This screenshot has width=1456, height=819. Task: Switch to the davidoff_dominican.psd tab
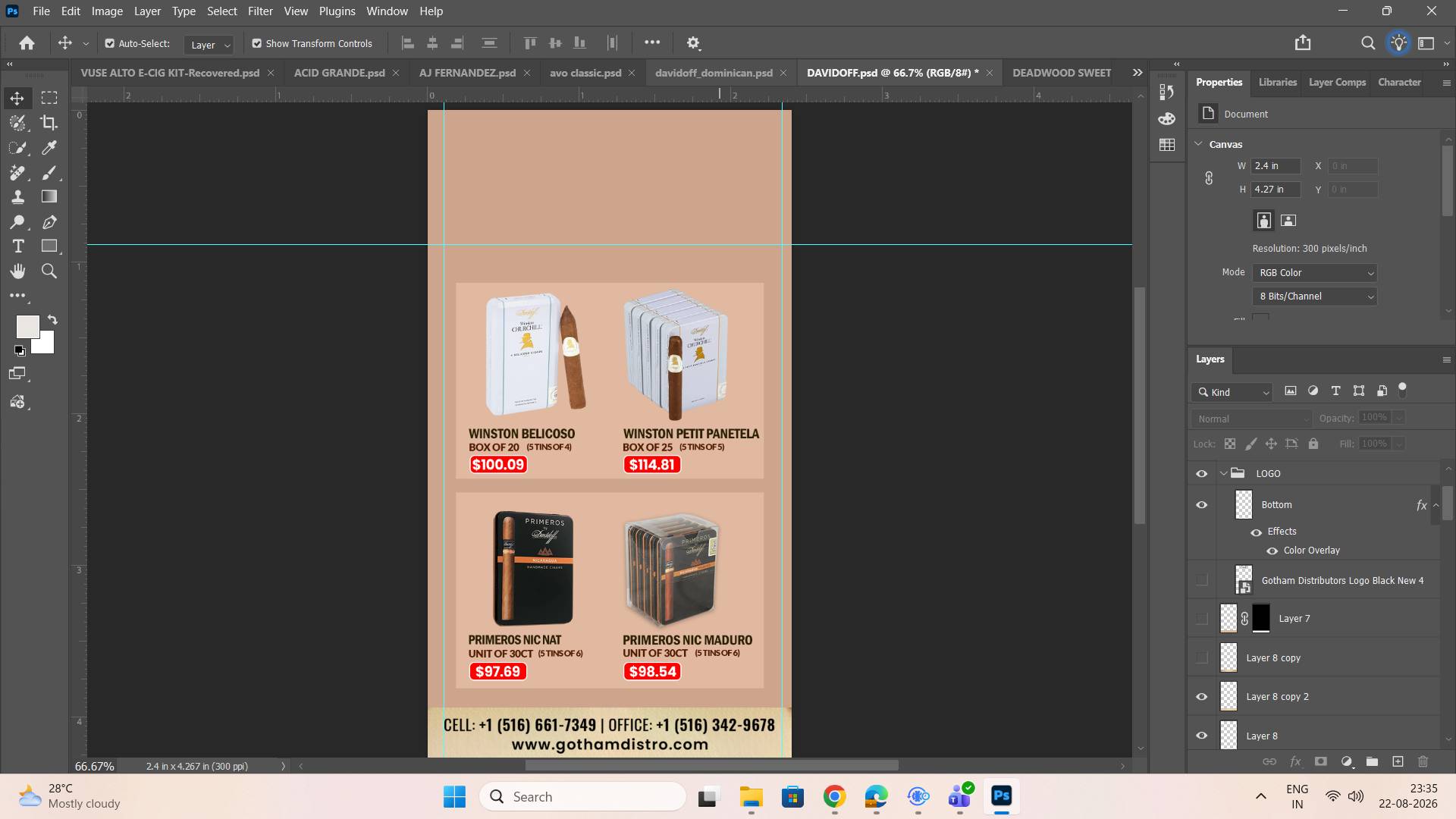714,73
